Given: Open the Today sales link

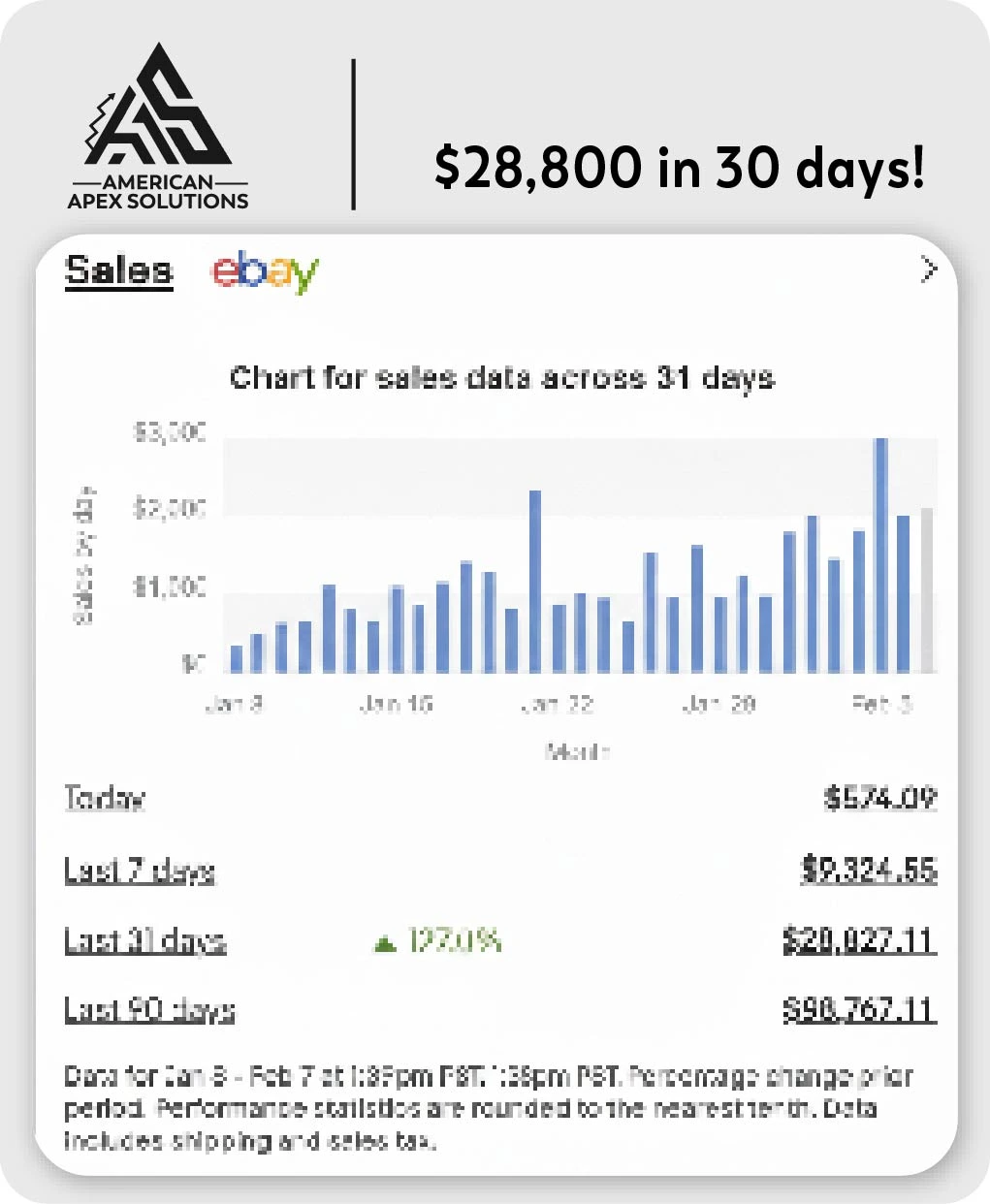Looking at the screenshot, I should coord(104,799).
